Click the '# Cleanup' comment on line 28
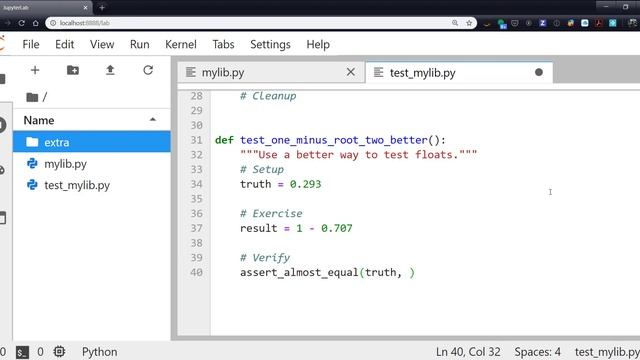Screen dimensions: 640x360 click(268, 96)
